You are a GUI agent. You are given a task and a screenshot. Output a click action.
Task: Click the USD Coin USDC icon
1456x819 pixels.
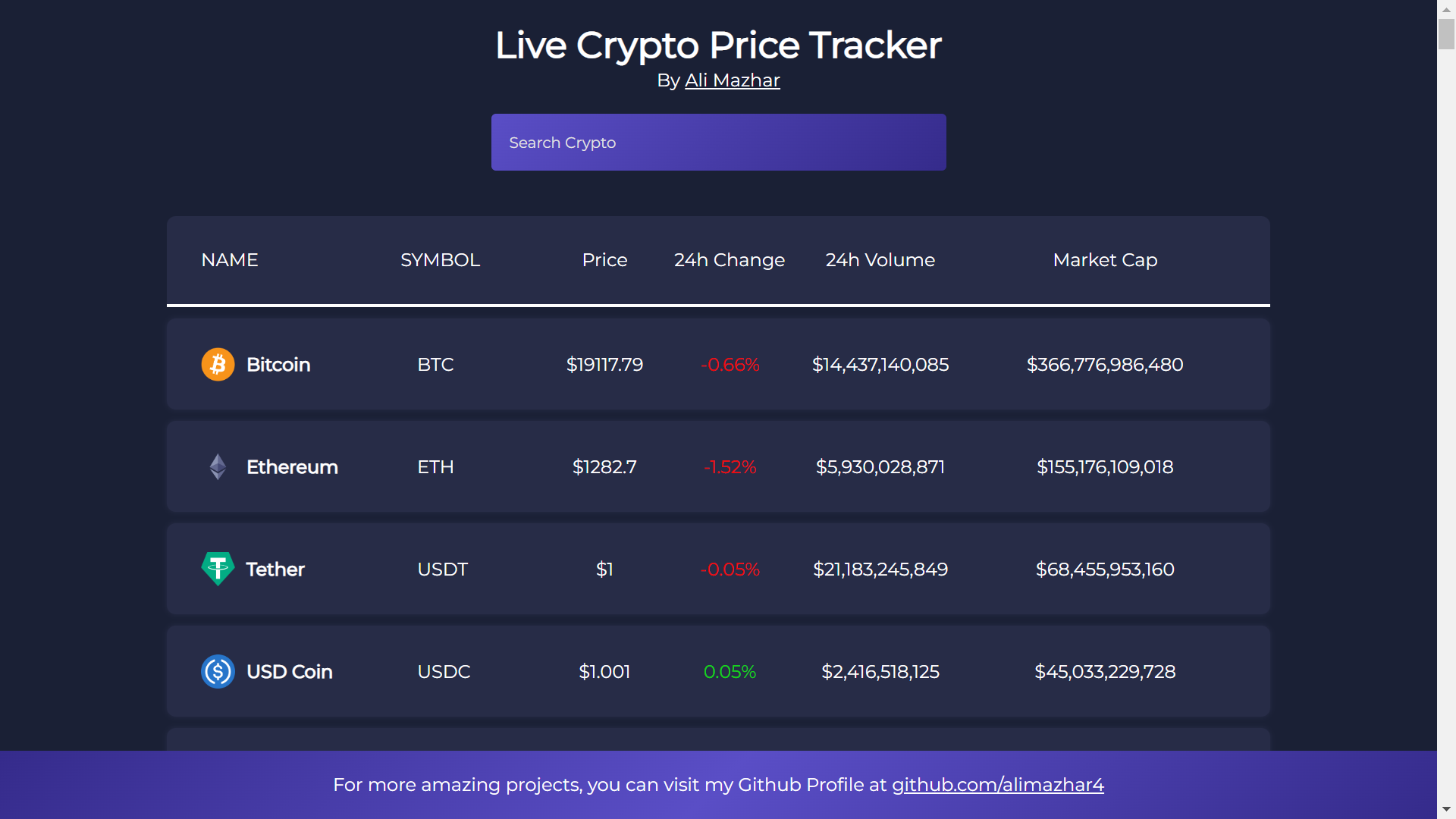[x=219, y=671]
